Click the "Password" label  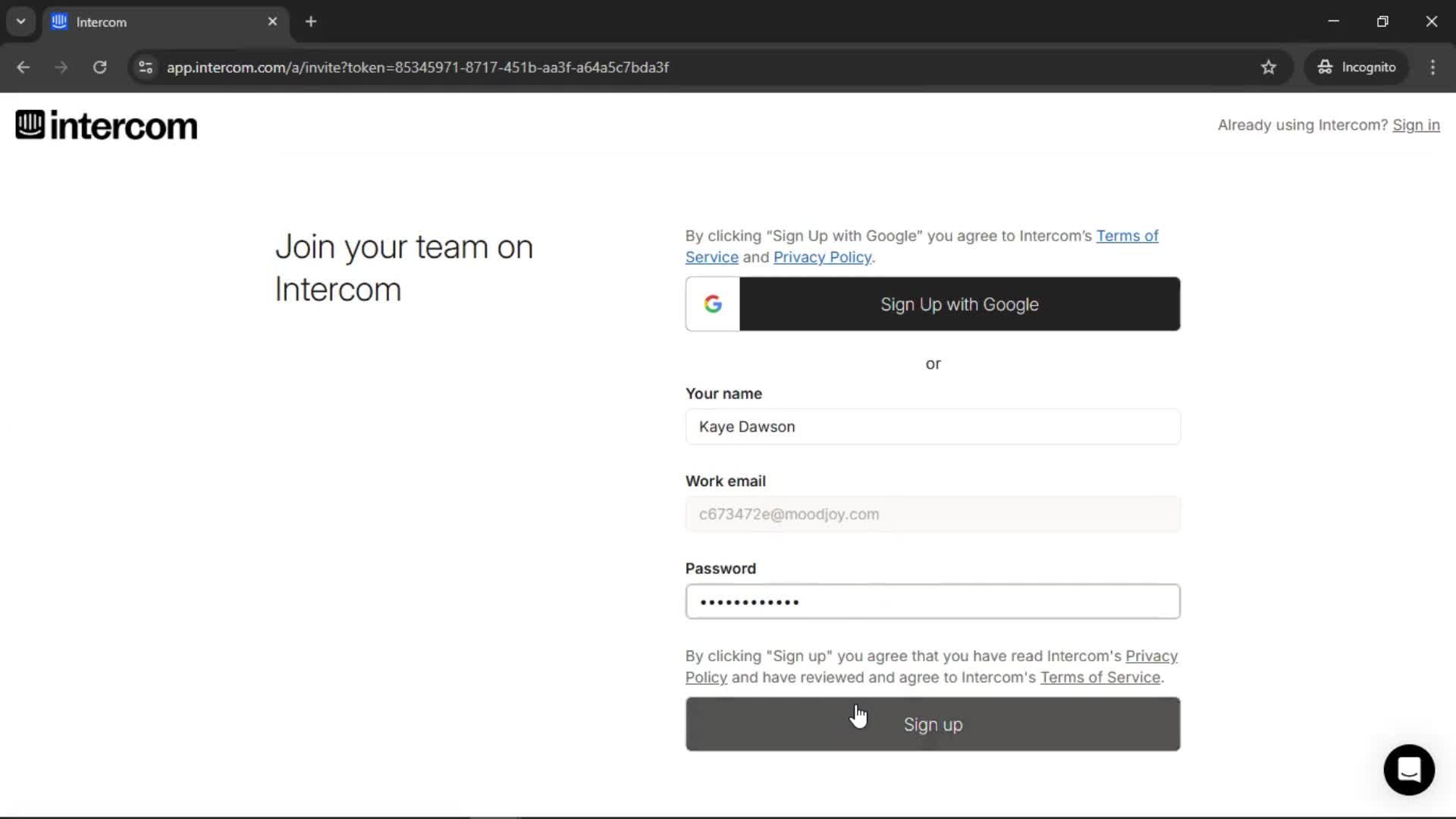pos(720,569)
